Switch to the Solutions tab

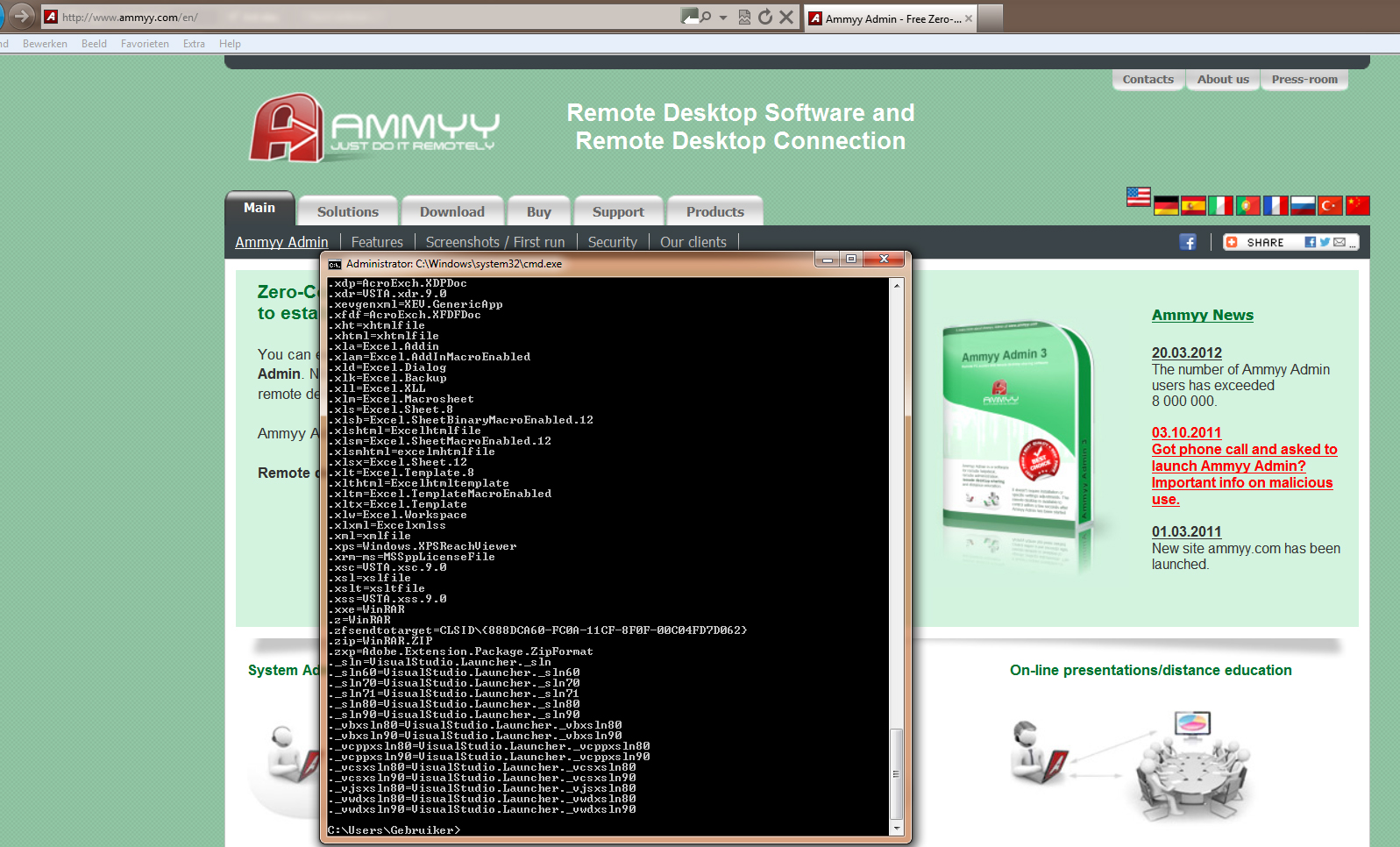348,211
